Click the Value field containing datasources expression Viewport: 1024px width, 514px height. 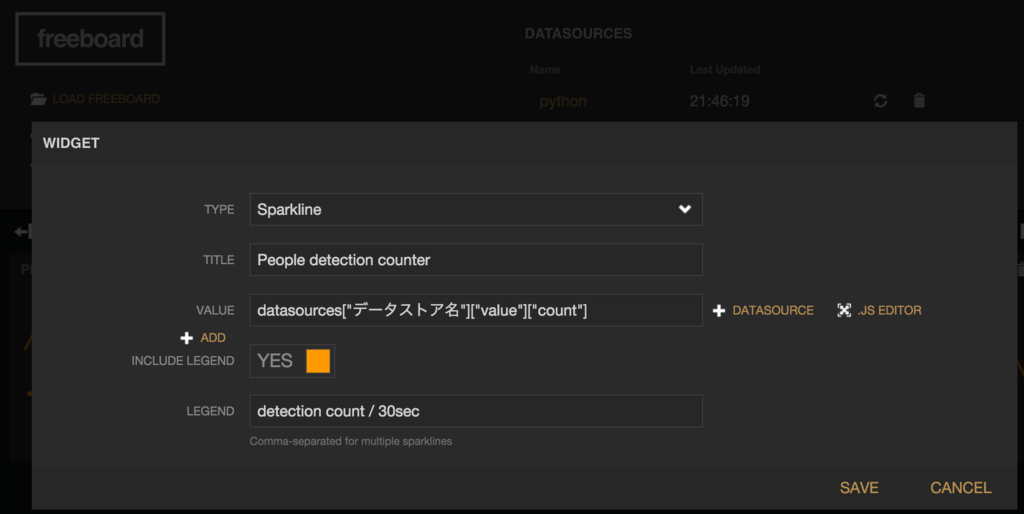coord(475,311)
